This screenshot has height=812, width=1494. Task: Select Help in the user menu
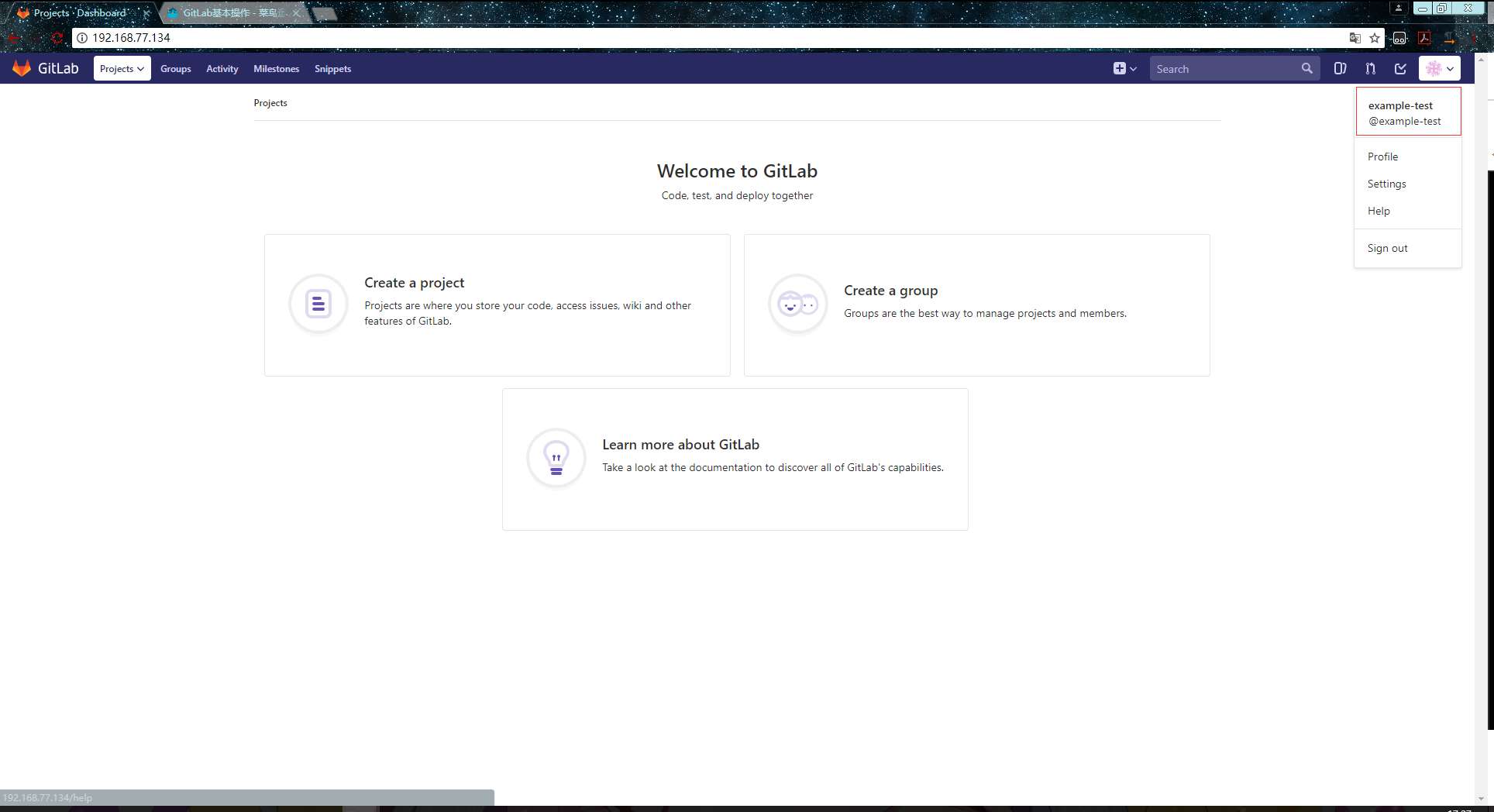pyautogui.click(x=1379, y=211)
